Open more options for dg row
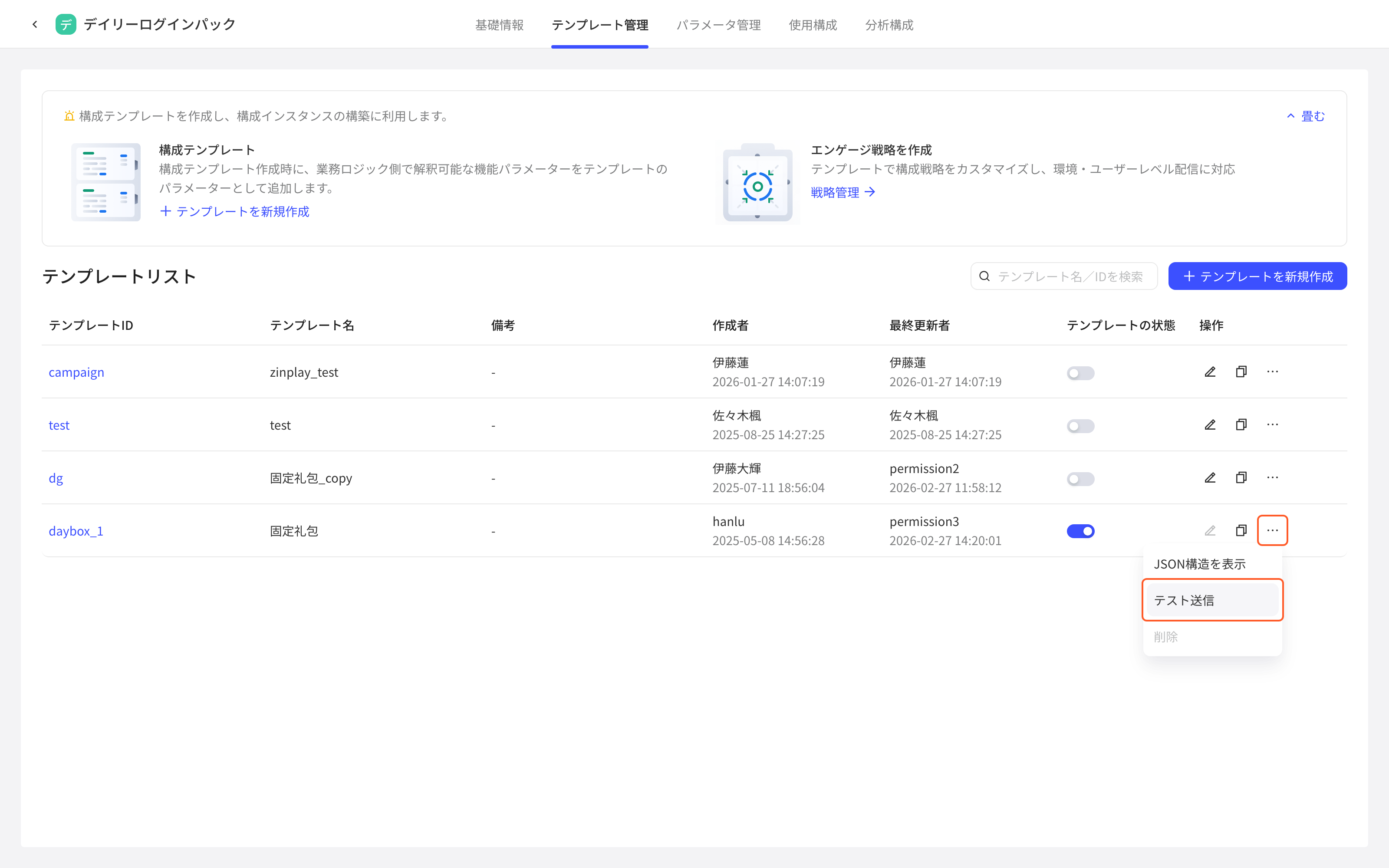The height and width of the screenshot is (868, 1389). pos(1273,478)
